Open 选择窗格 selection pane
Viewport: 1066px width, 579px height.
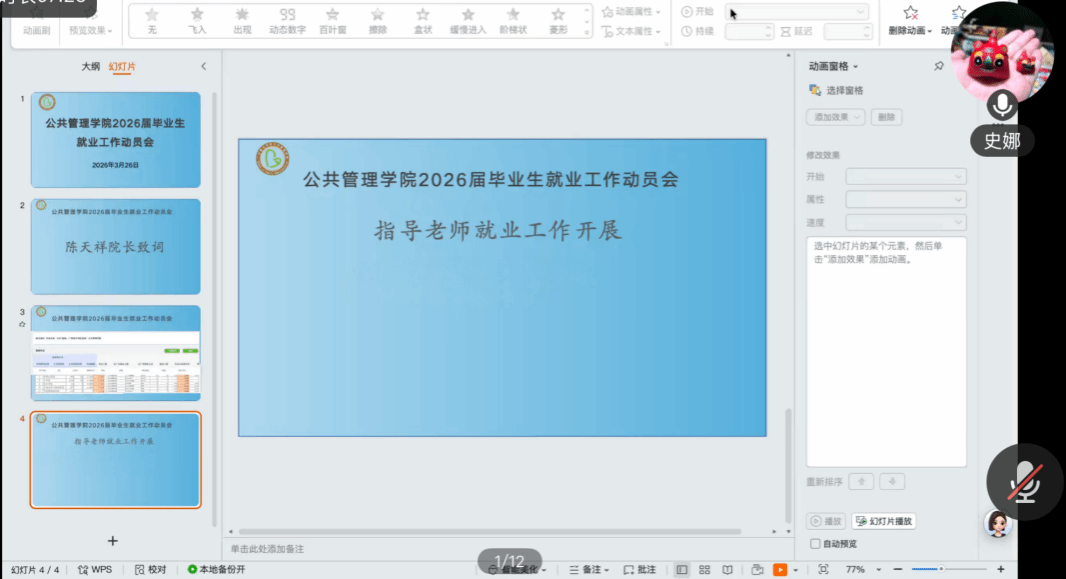836,90
